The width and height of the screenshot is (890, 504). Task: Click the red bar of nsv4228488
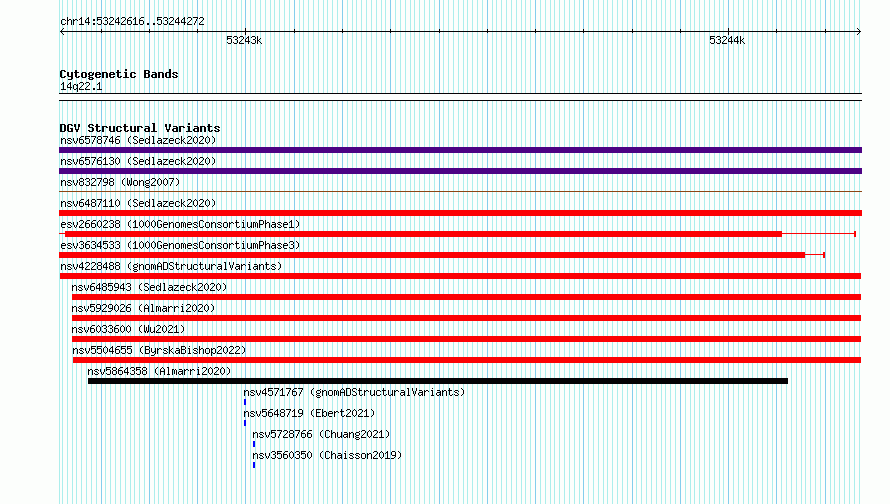(460, 276)
